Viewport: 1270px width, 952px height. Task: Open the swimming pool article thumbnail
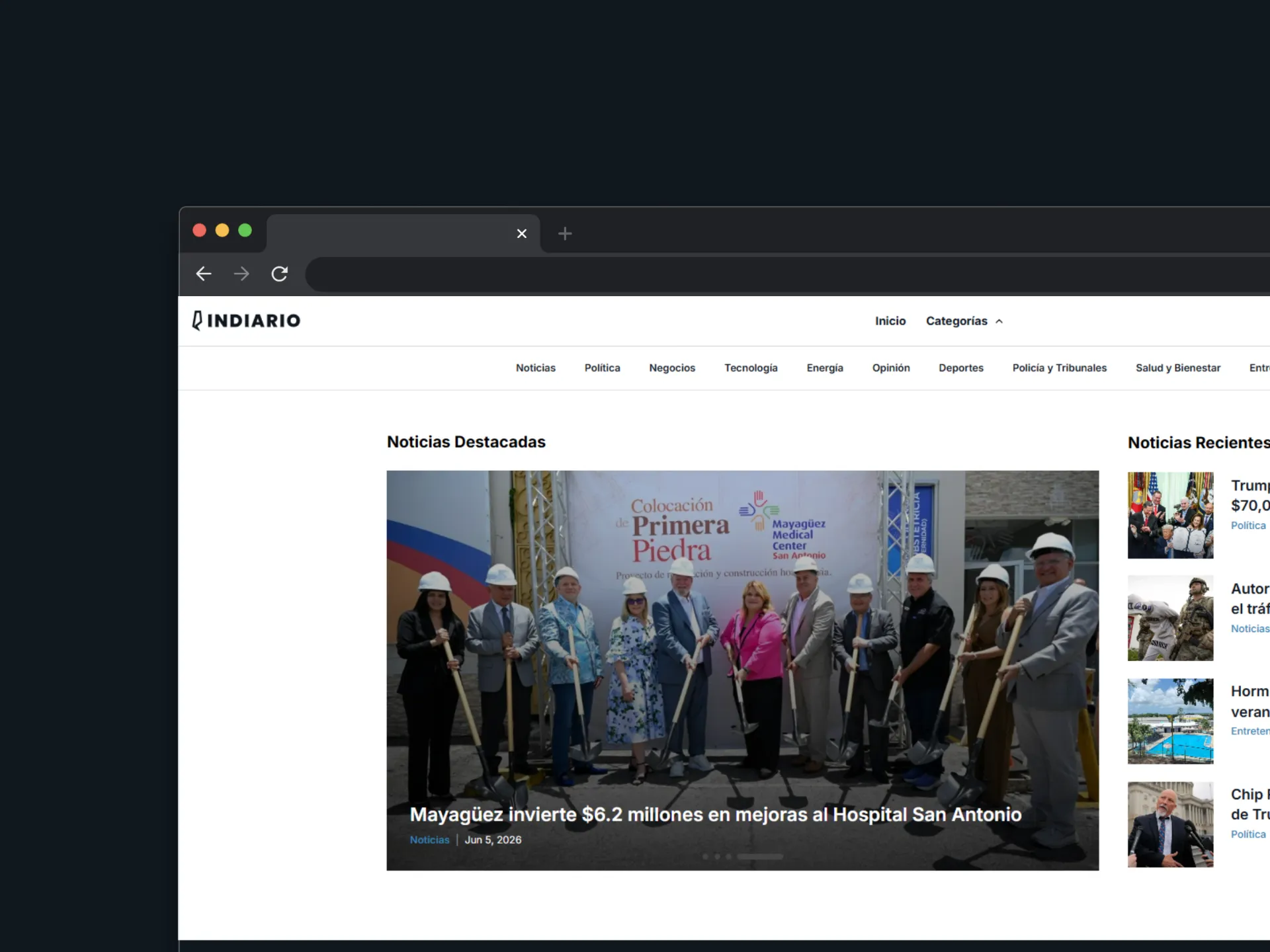(x=1170, y=721)
